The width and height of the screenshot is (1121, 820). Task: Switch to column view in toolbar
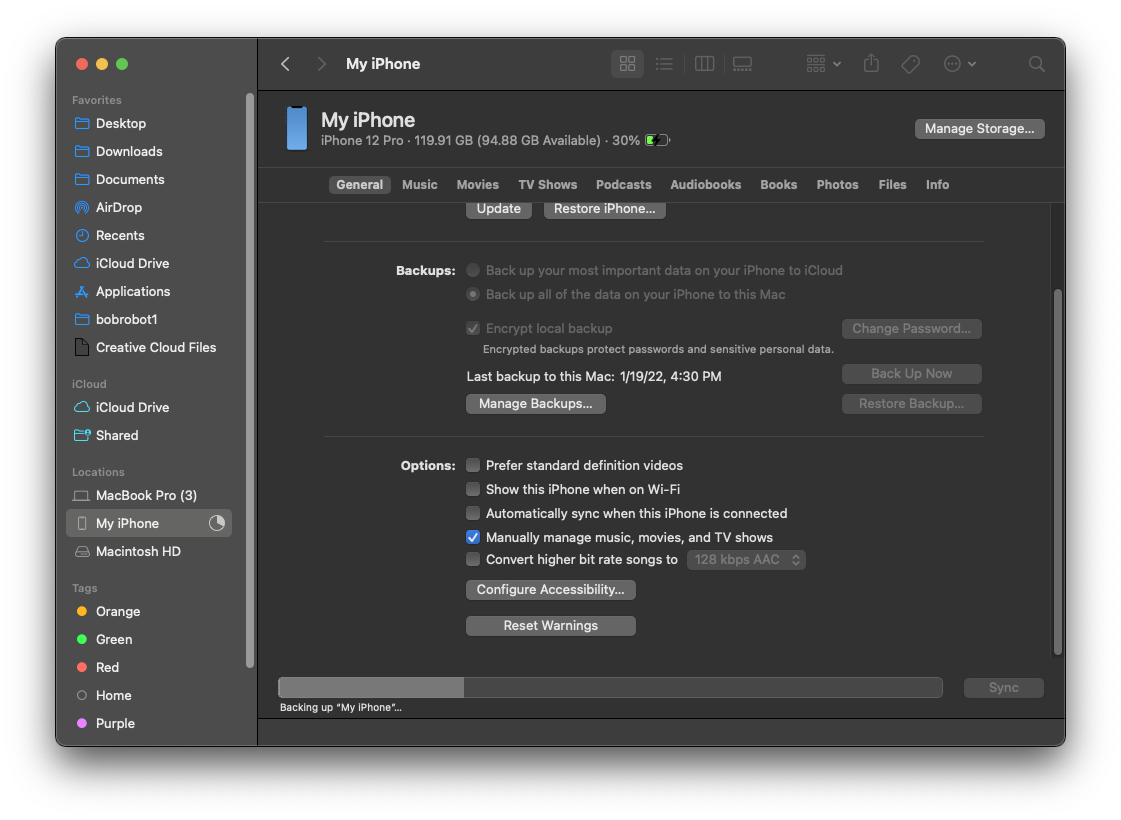[x=704, y=64]
